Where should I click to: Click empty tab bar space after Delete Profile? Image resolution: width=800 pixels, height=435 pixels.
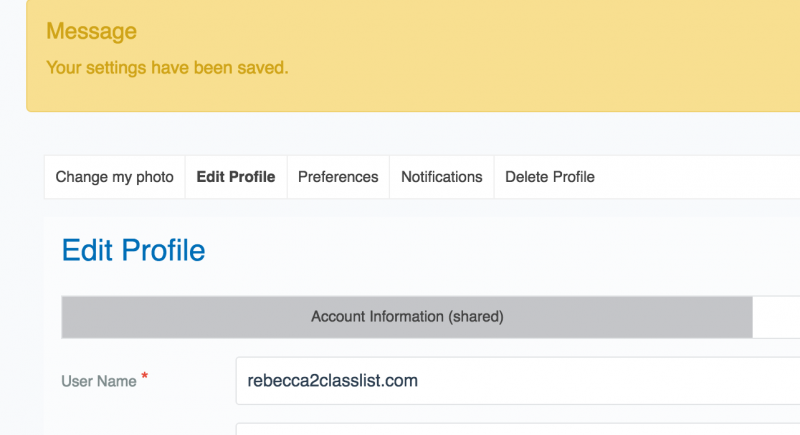[x=704, y=177]
